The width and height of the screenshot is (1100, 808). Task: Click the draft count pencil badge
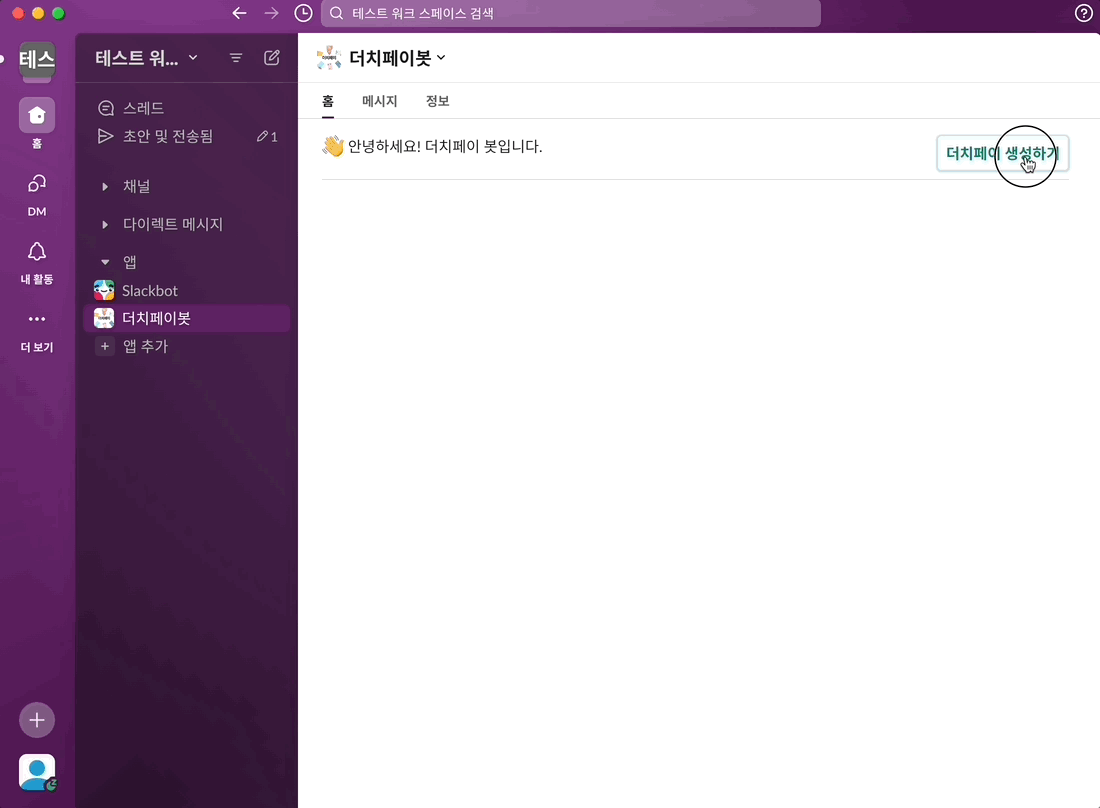[x=267, y=137]
